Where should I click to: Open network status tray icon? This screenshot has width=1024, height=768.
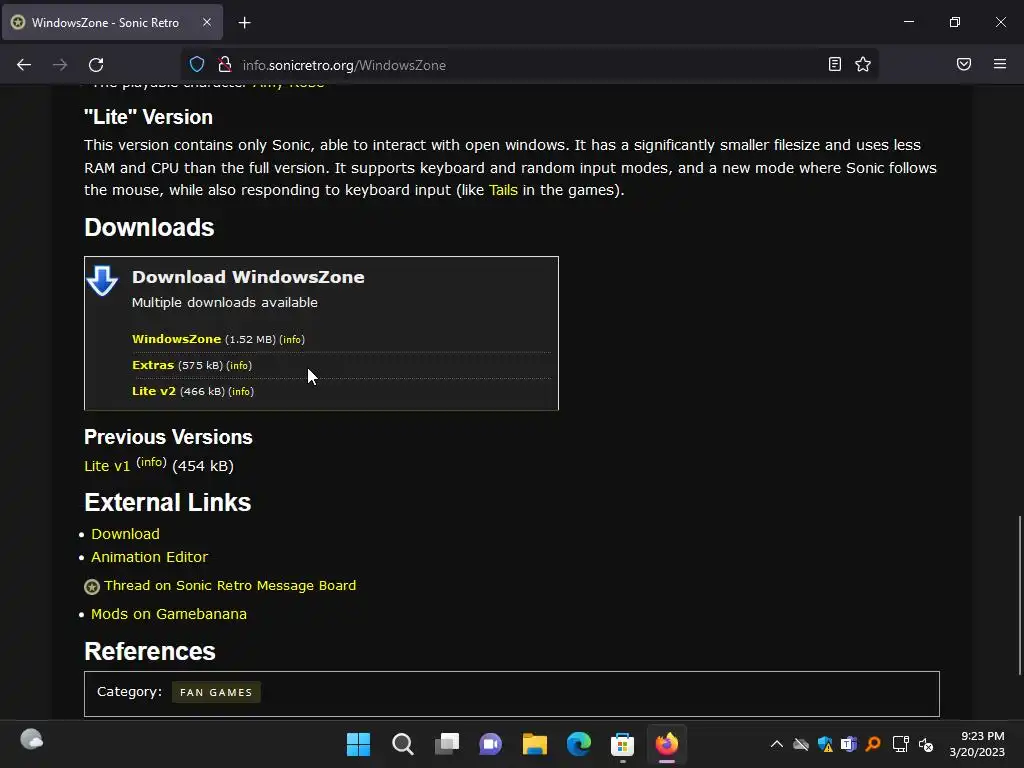(901, 744)
